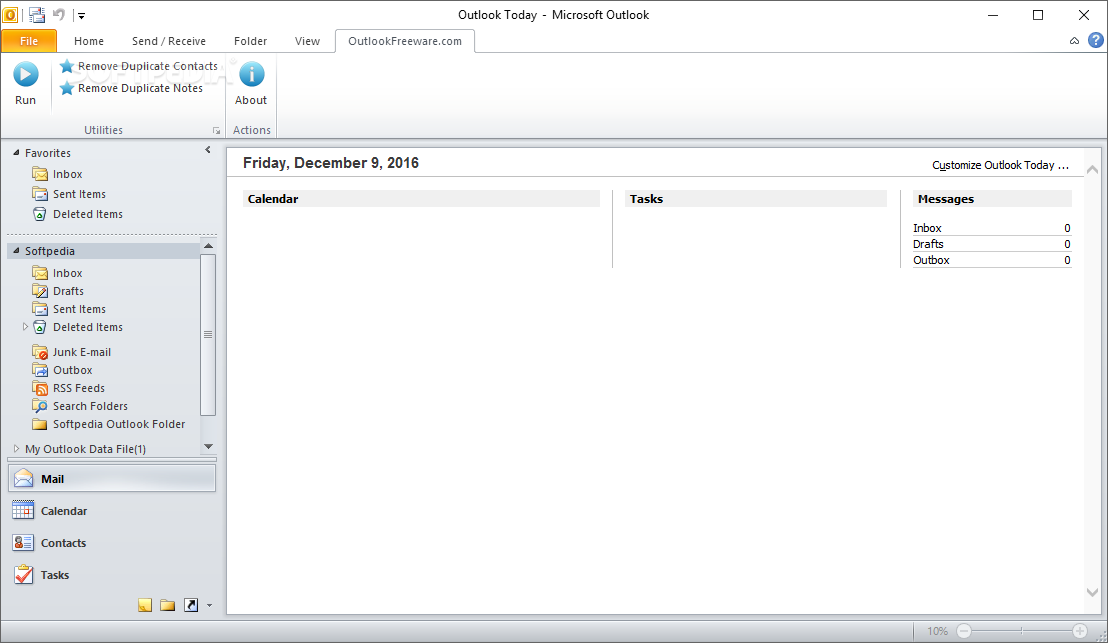Screen dimensions: 1108x643
Task: Click the Remove Duplicate Contacts star icon
Action: point(66,66)
